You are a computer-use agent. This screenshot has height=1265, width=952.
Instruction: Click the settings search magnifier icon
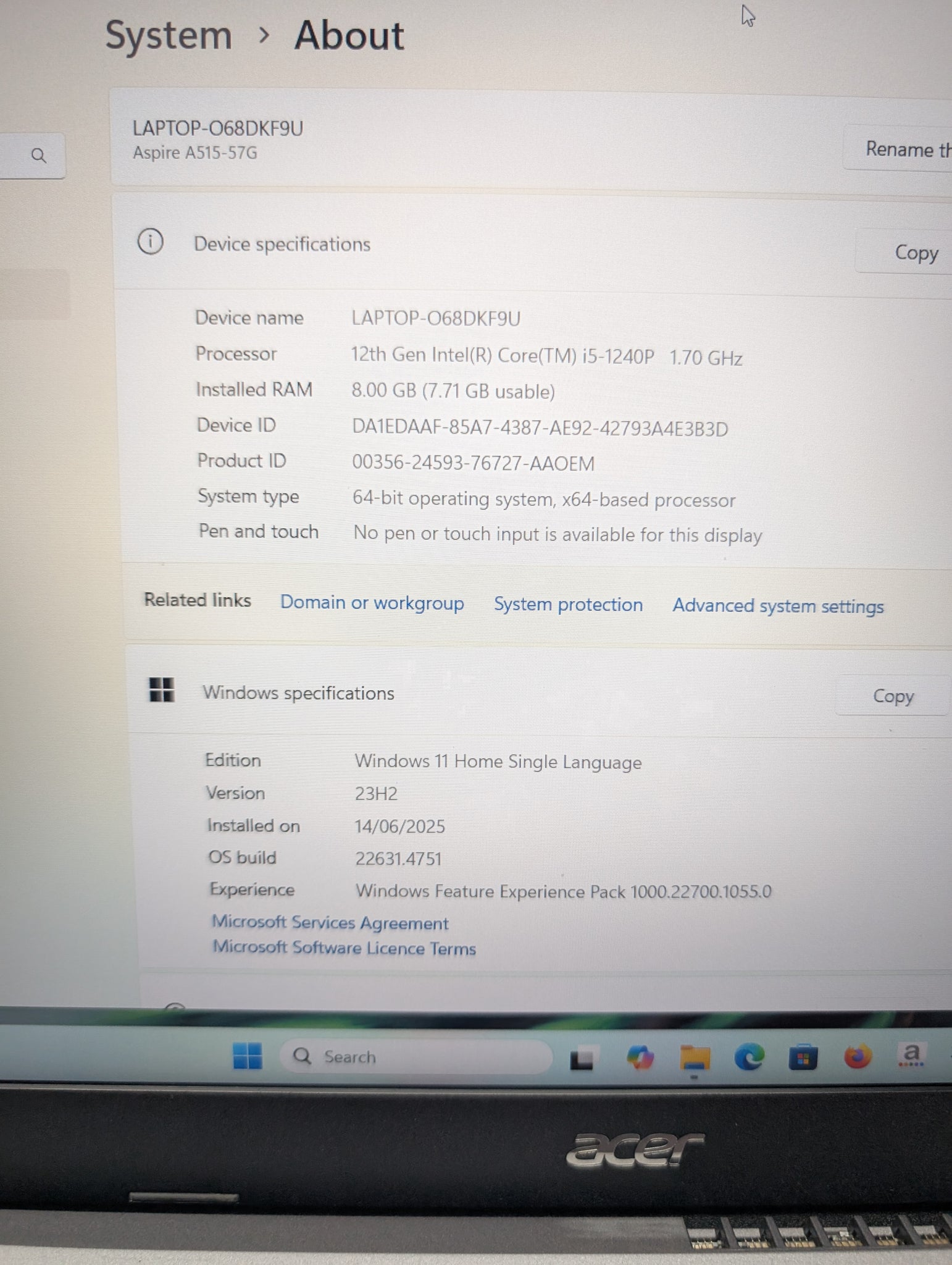(38, 156)
